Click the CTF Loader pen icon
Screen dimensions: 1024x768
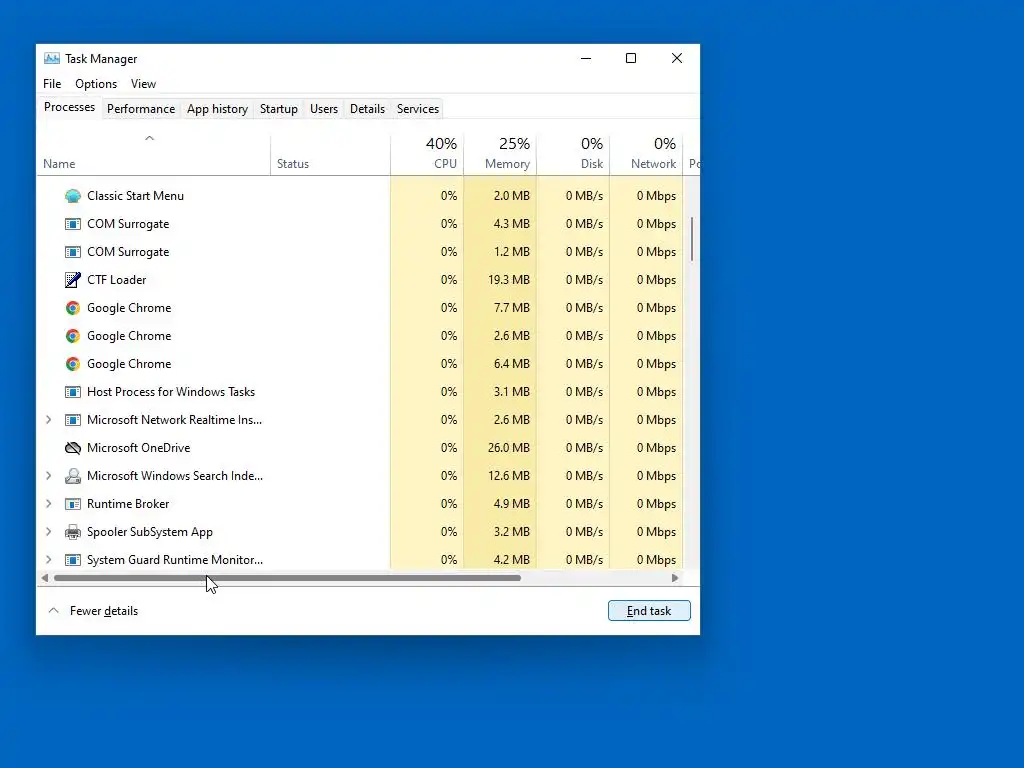(72, 280)
